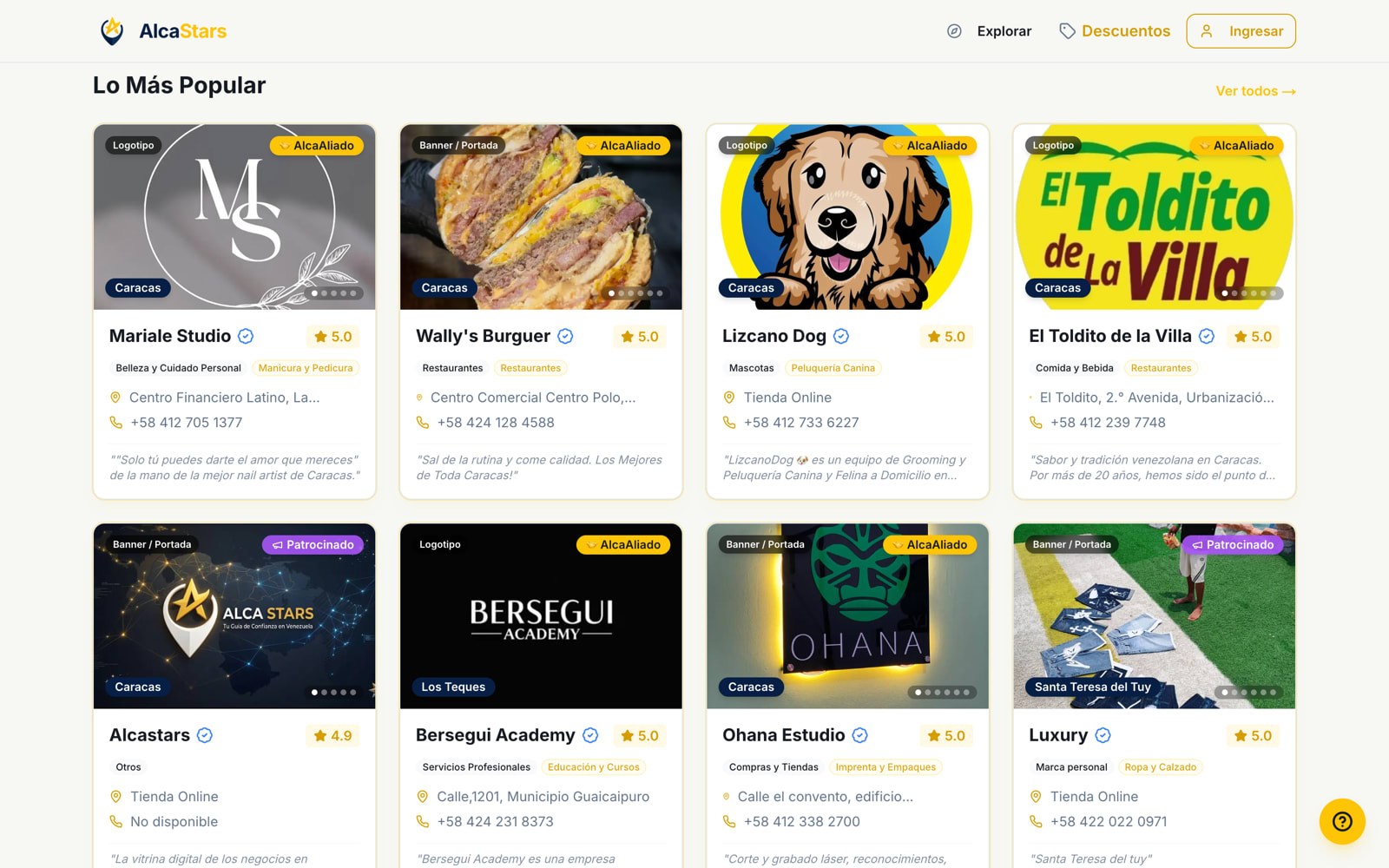The height and width of the screenshot is (868, 1389).
Task: Click the 4.9 rating on Alcastars
Action: (x=333, y=735)
